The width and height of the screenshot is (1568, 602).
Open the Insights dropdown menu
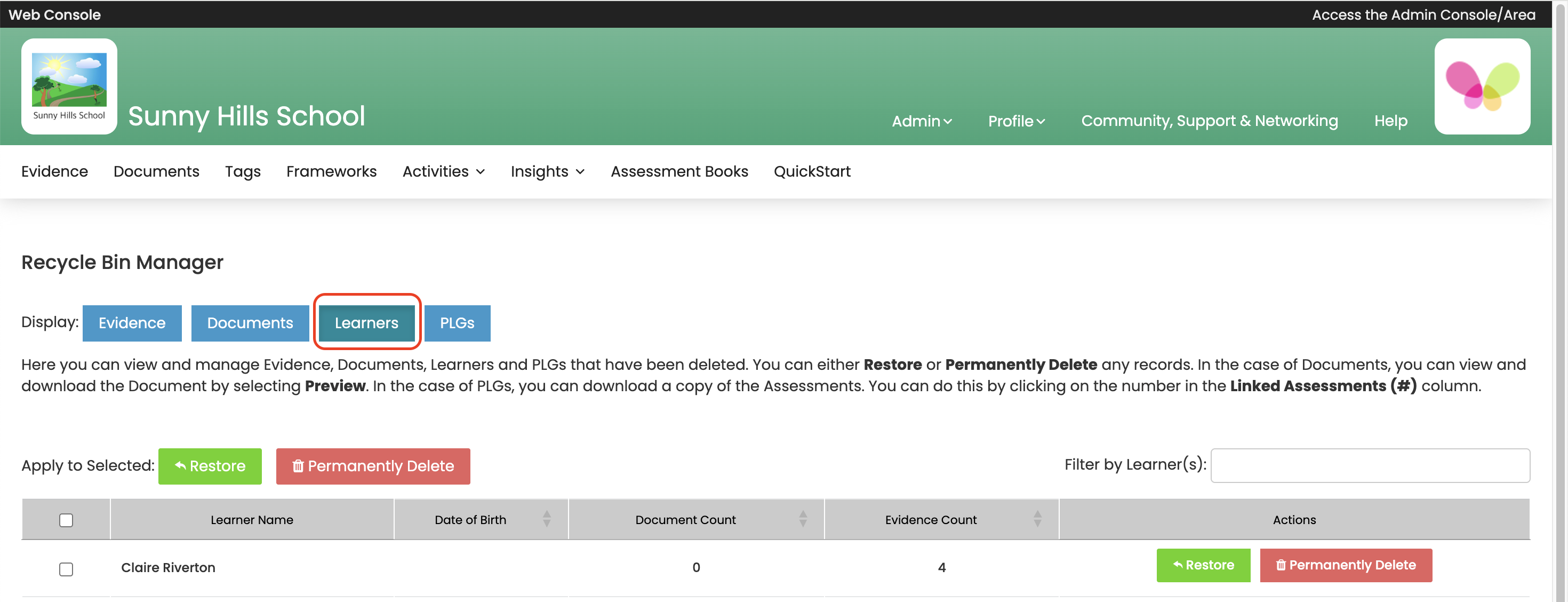click(547, 172)
